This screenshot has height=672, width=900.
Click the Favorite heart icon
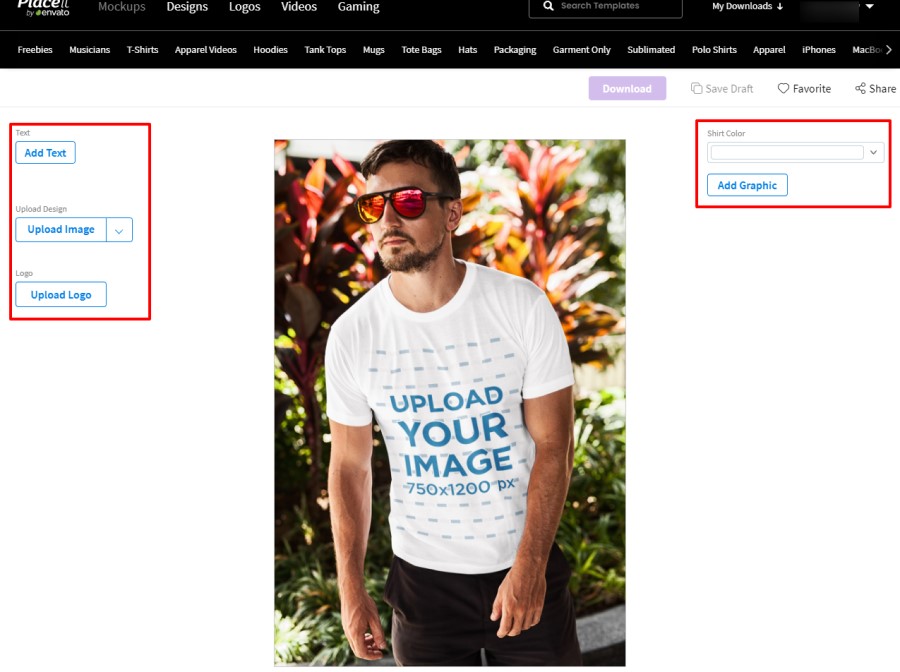point(783,88)
